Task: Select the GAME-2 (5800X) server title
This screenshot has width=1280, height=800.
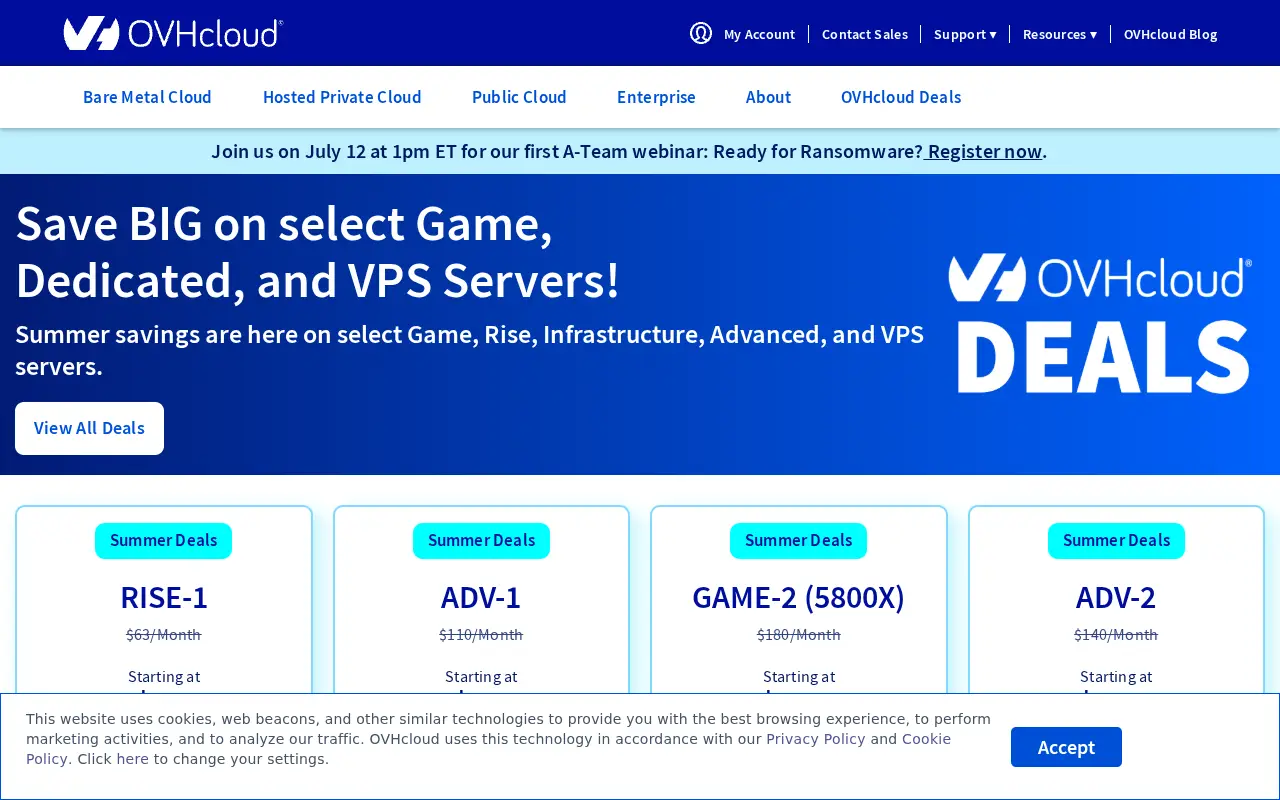Action: (798, 597)
